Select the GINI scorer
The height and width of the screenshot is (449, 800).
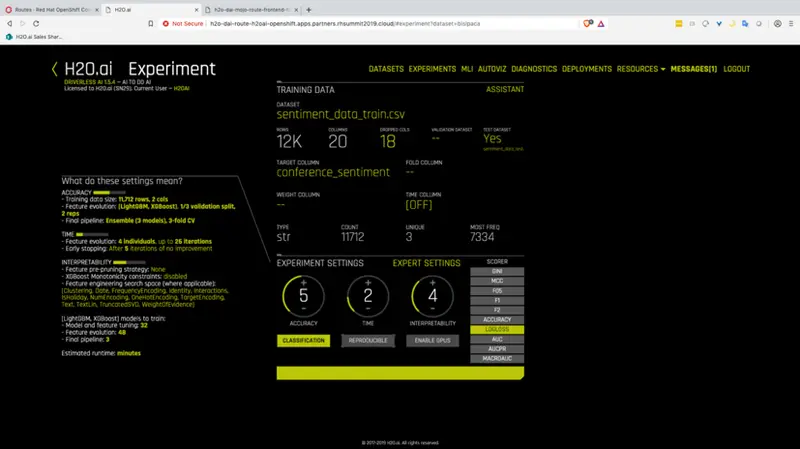tap(497, 271)
